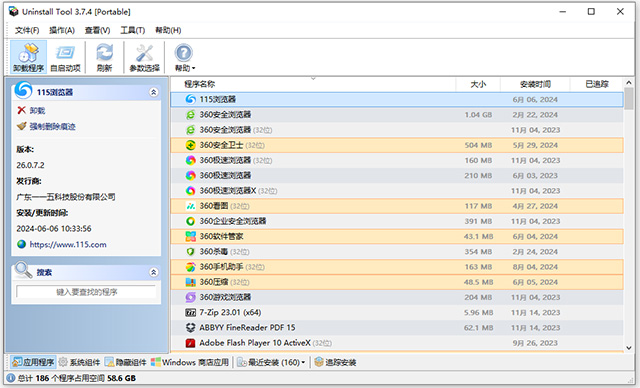This screenshot has width=640, height=388.
Task: Click the info icon in the status bar
Action: (11, 378)
